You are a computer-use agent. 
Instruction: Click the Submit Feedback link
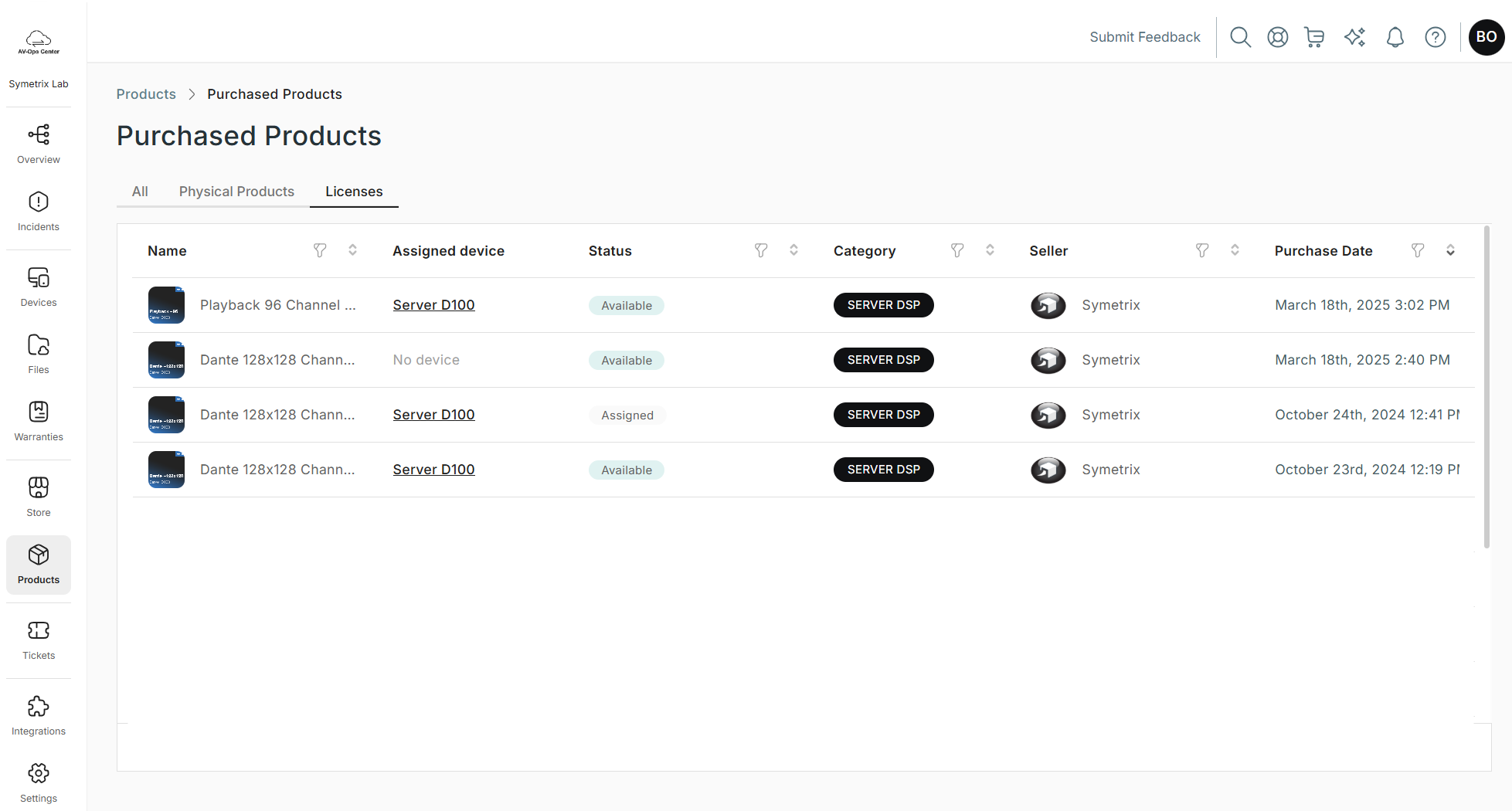coord(1145,37)
